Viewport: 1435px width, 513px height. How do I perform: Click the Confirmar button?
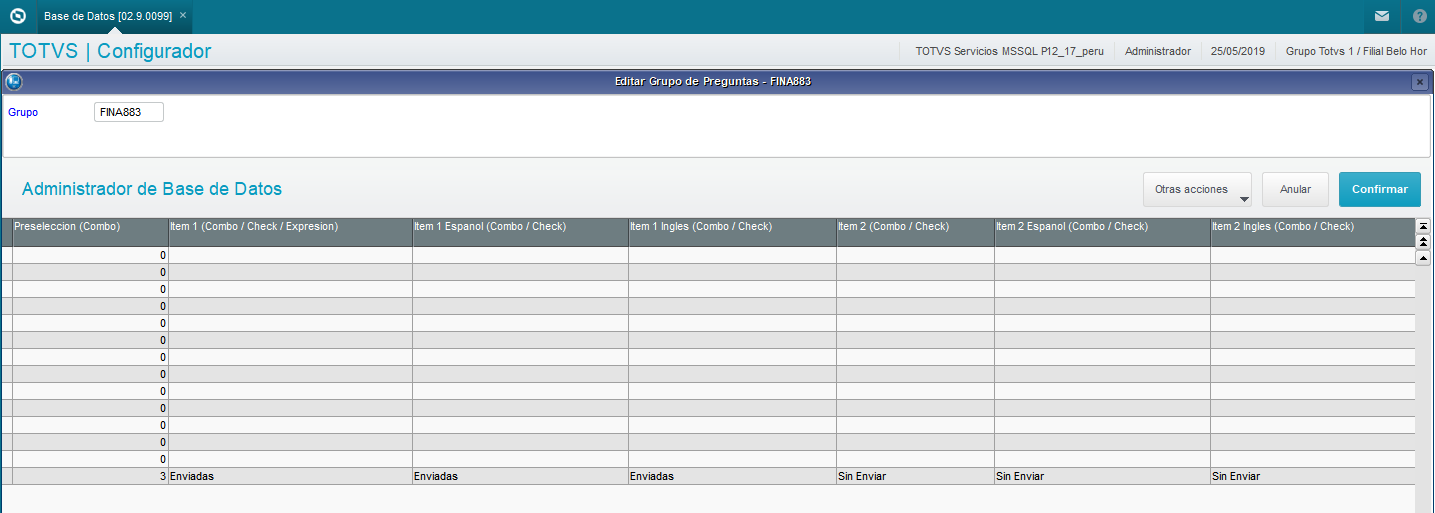click(x=1379, y=189)
